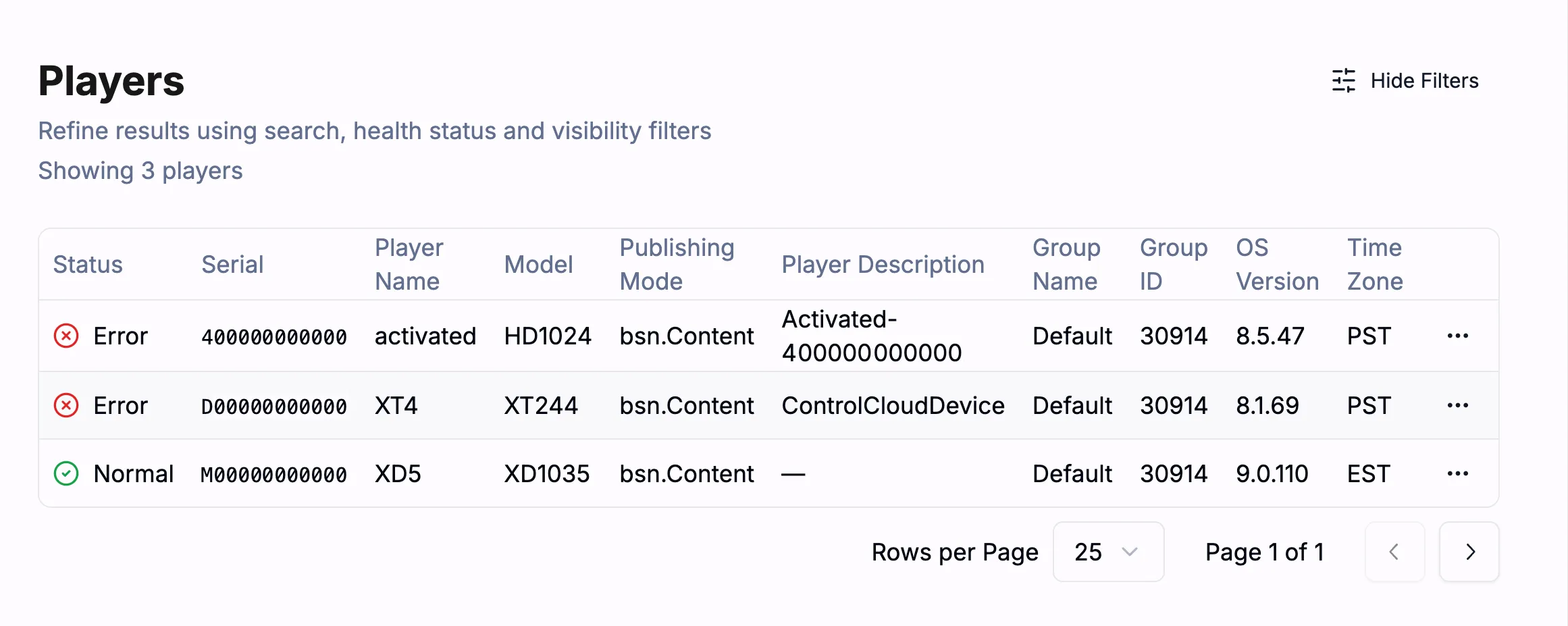This screenshot has height=626, width=1568.
Task: Select serial D00000000000 cell
Action: click(274, 406)
